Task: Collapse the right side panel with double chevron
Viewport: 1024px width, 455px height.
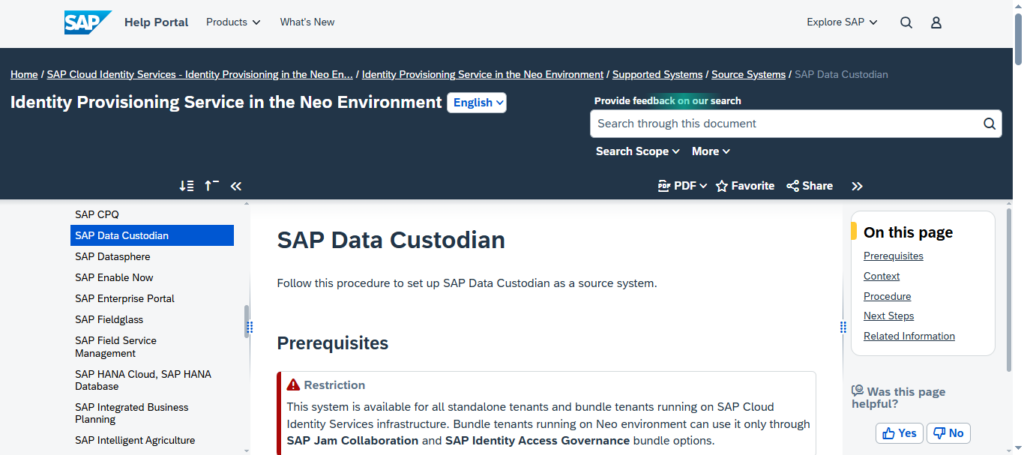Action: (x=857, y=186)
